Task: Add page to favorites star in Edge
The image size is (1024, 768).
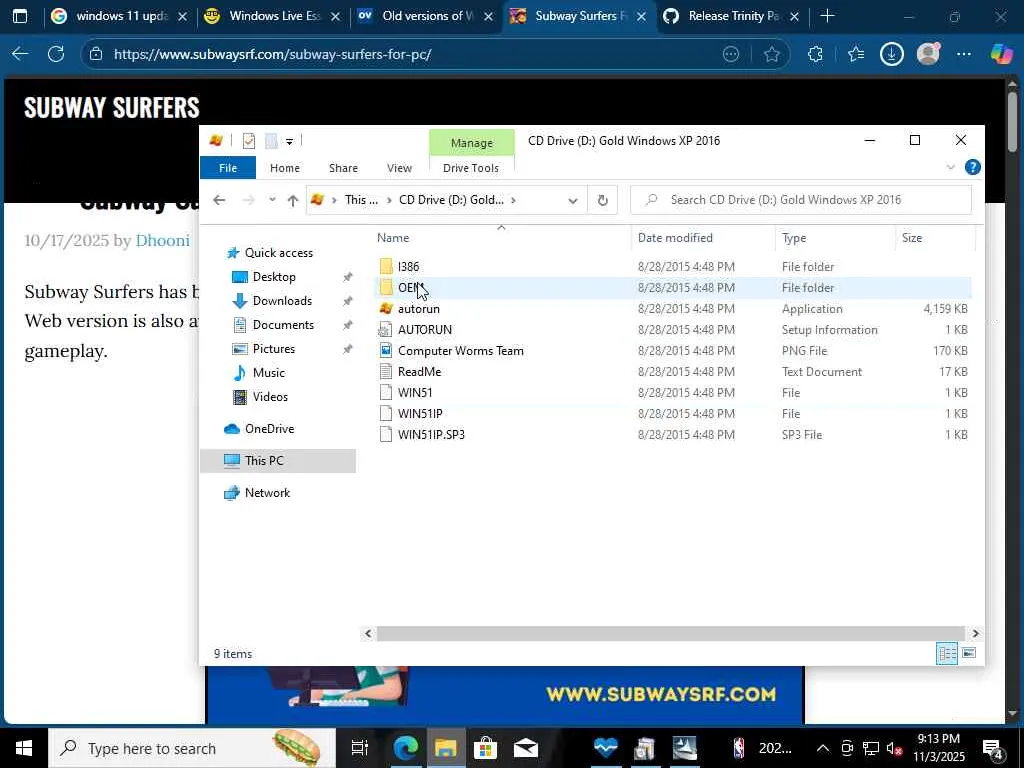Action: click(x=771, y=54)
